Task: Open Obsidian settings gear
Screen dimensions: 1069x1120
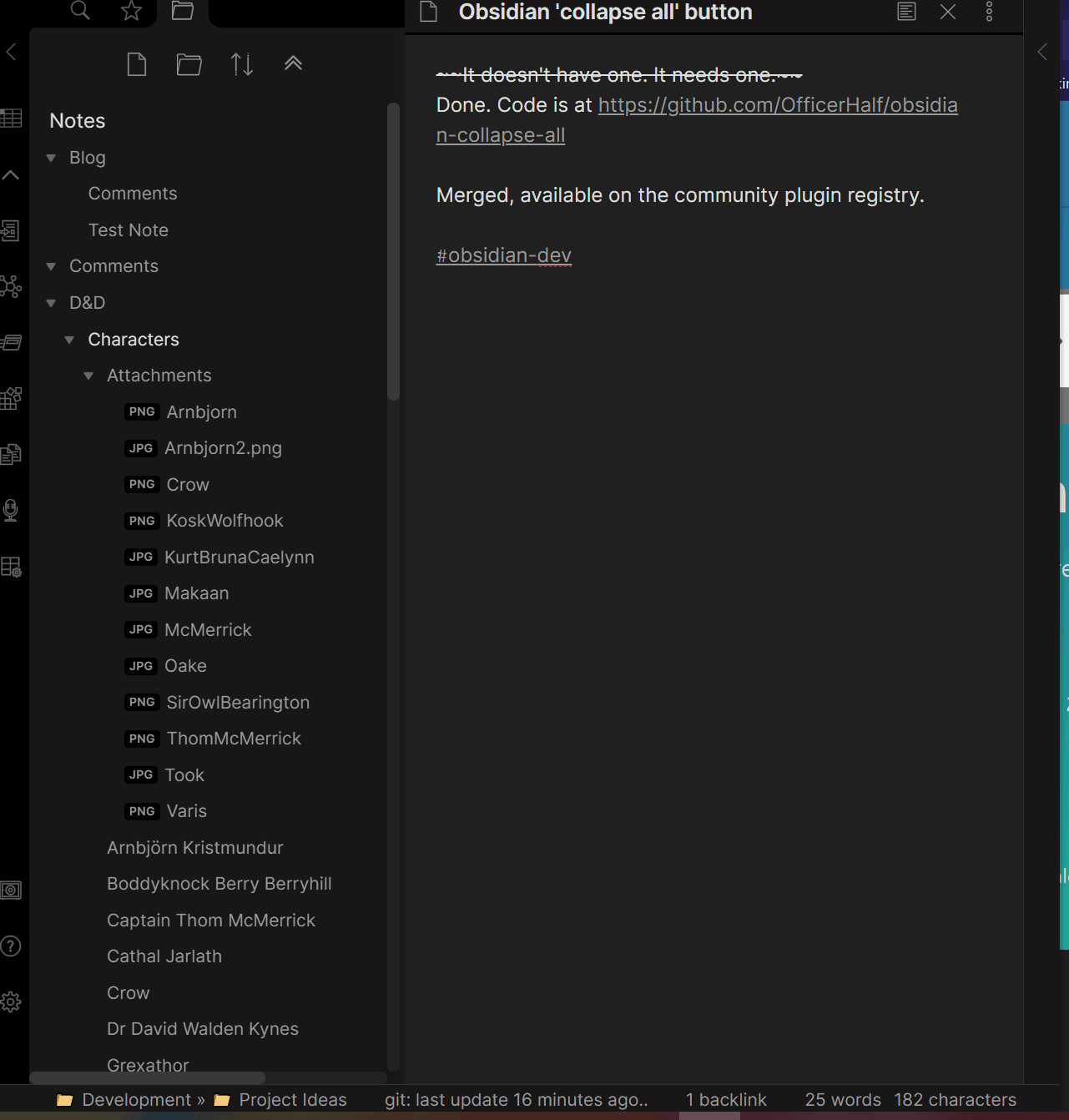Action: (11, 1001)
